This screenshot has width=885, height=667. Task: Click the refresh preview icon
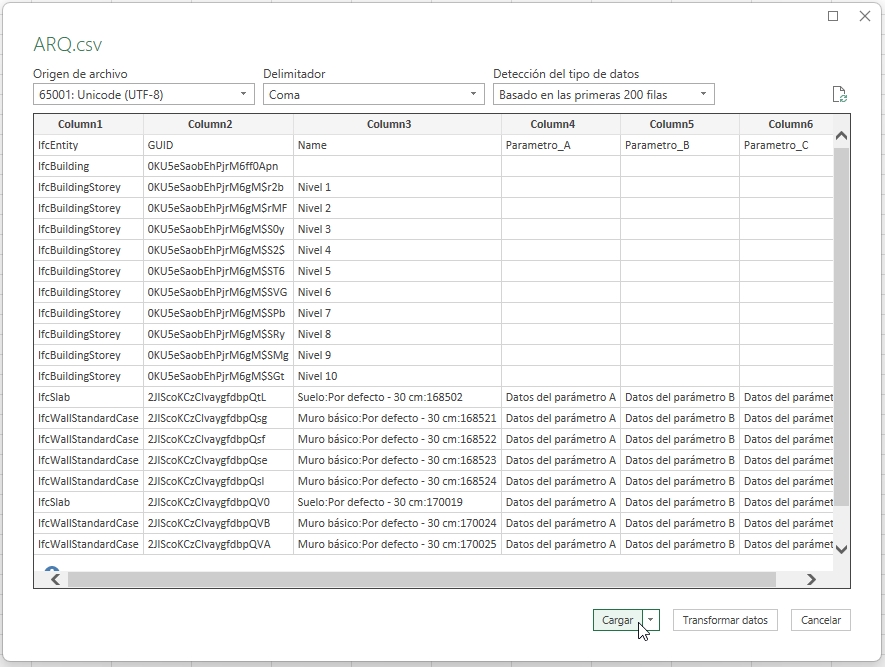[840, 95]
